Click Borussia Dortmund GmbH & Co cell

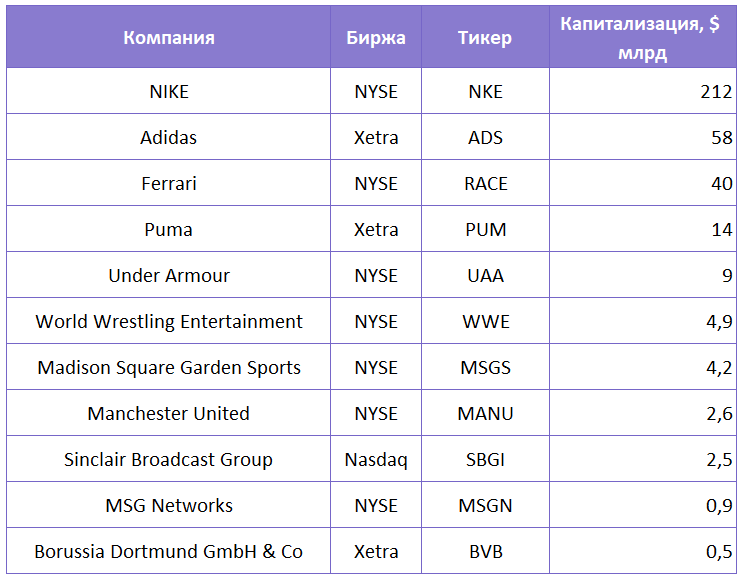click(x=168, y=551)
